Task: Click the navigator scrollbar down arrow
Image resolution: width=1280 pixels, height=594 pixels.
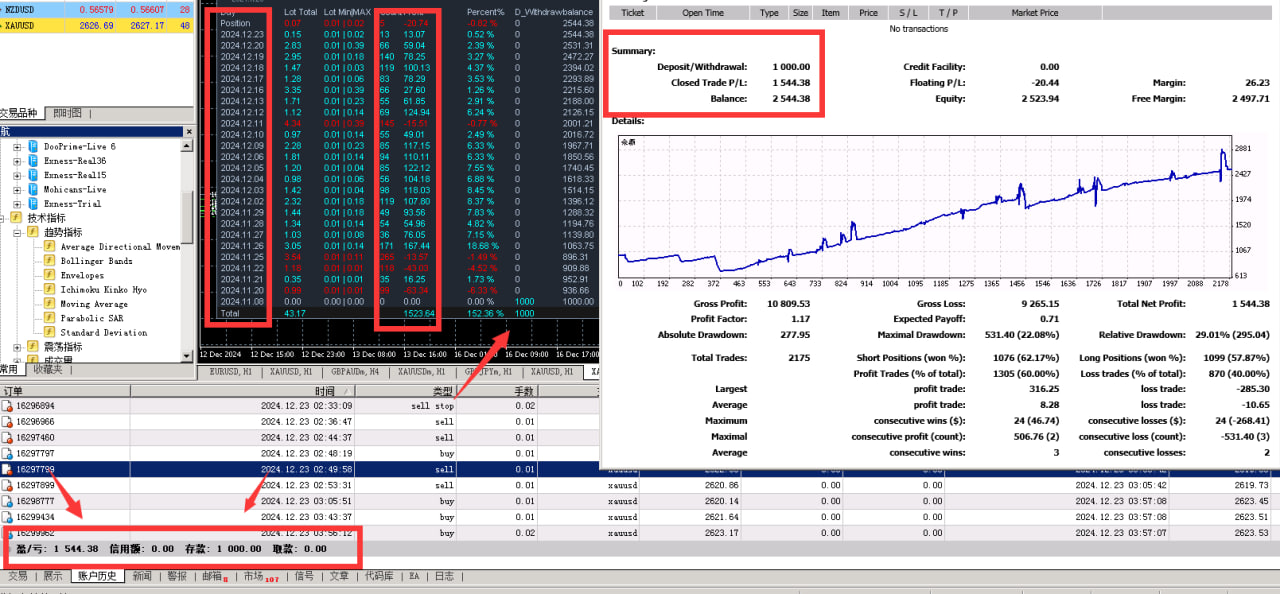Action: pyautogui.click(x=187, y=355)
